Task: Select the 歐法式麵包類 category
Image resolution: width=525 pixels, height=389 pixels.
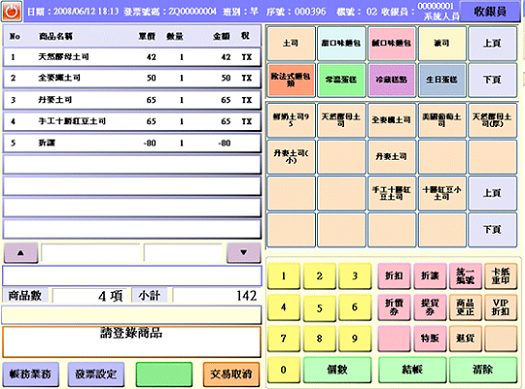Action: [291, 80]
